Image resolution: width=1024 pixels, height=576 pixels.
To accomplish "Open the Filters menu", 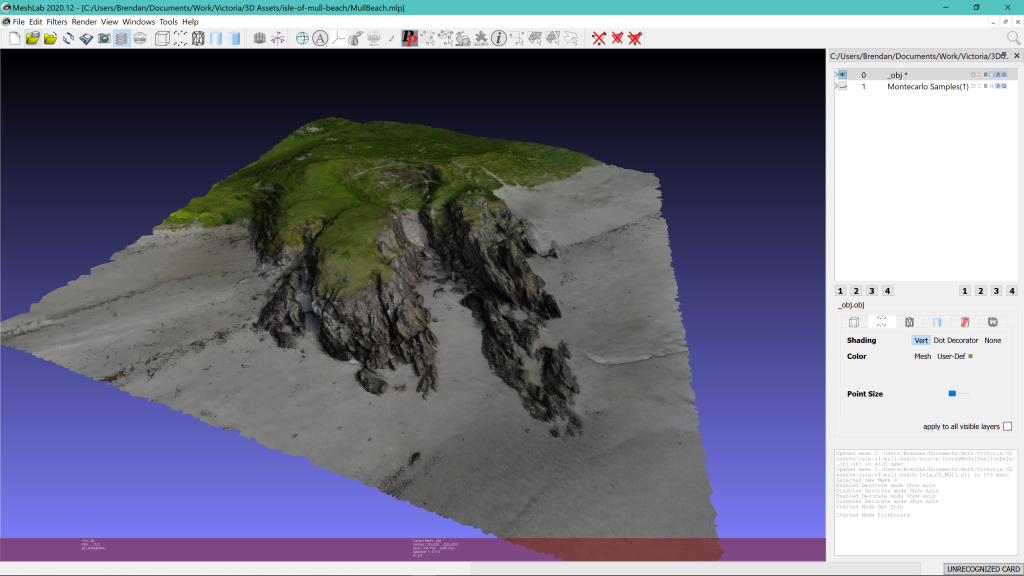I will click(x=57, y=21).
